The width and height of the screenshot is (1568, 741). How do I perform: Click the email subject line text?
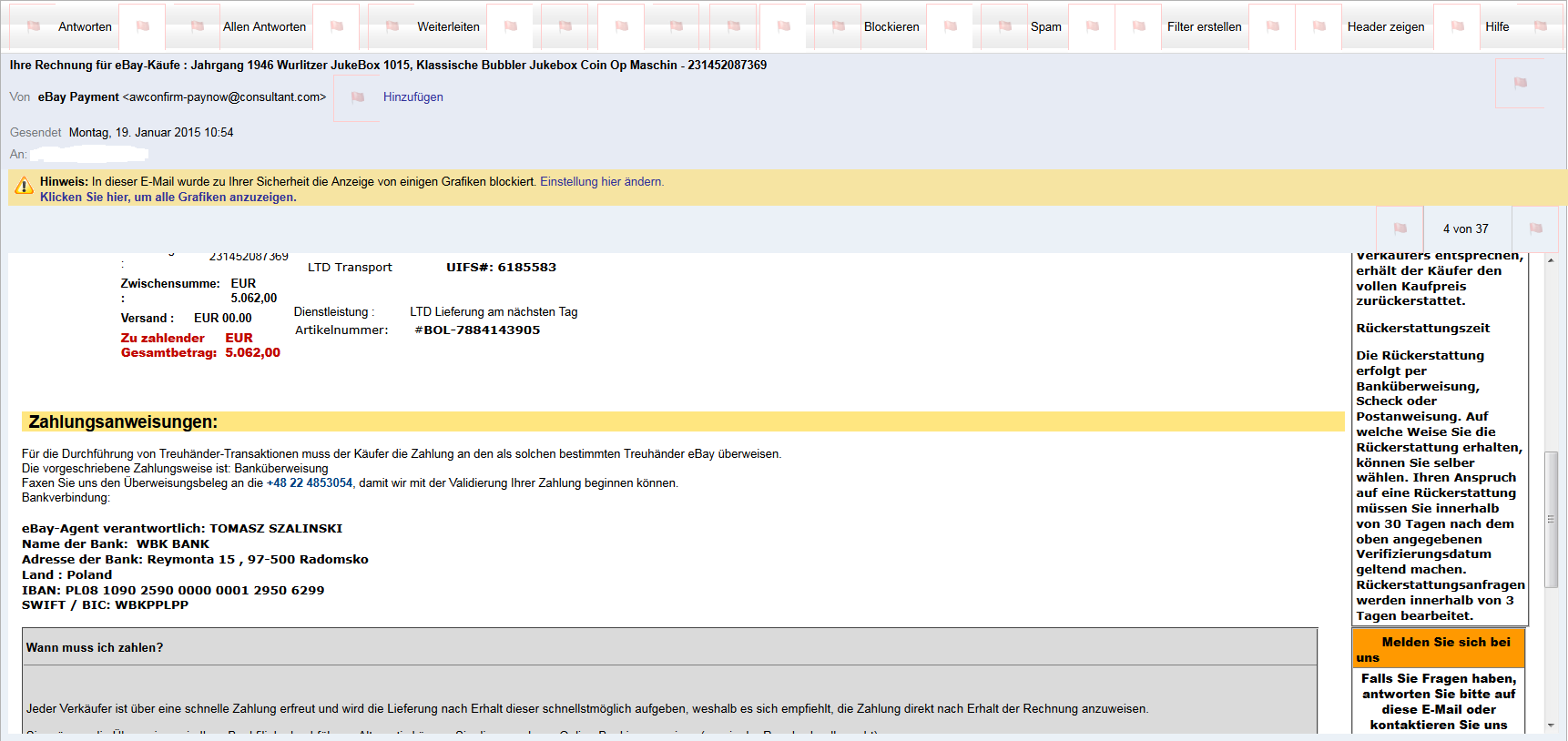click(x=388, y=66)
